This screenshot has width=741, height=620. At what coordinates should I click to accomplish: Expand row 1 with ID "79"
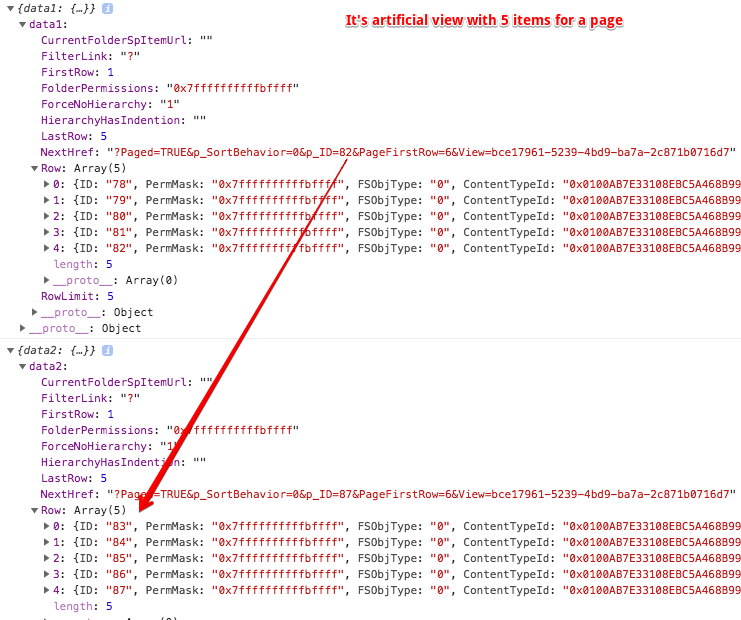tap(46, 200)
